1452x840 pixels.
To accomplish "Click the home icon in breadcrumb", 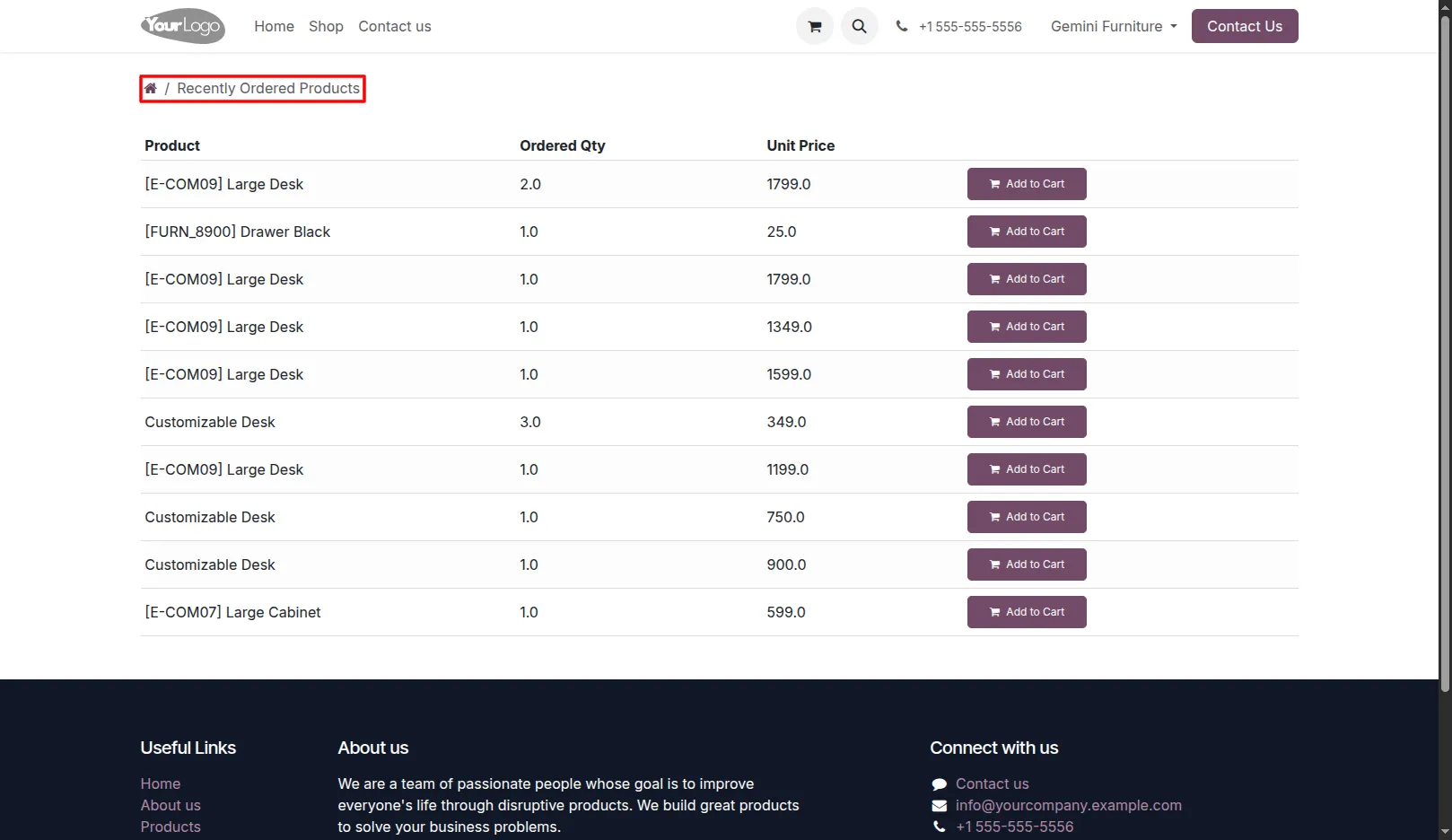I will click(x=151, y=88).
